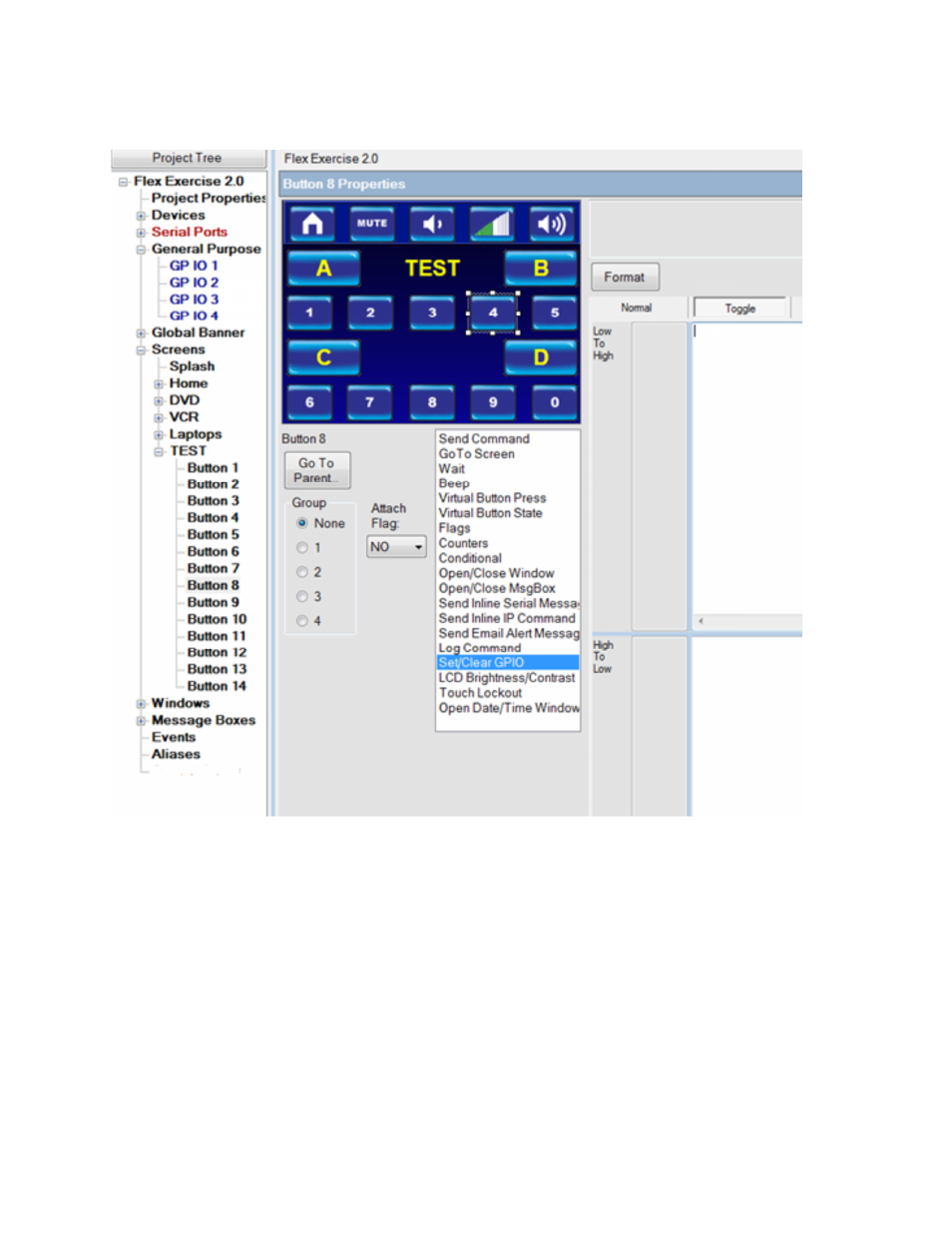Screen dimensions: 952x1233
Task: Select the blue B button in preview
Action: click(x=541, y=269)
